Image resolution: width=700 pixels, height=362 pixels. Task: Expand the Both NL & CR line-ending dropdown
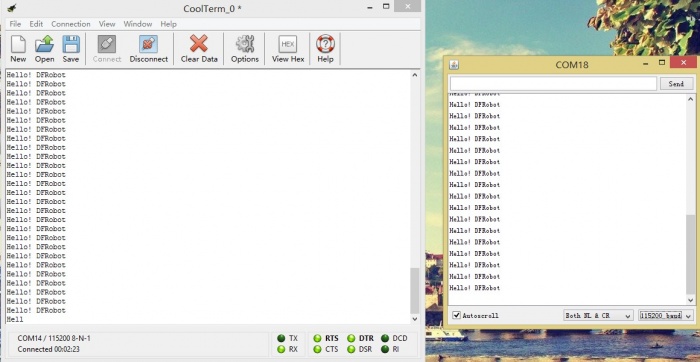coord(598,316)
